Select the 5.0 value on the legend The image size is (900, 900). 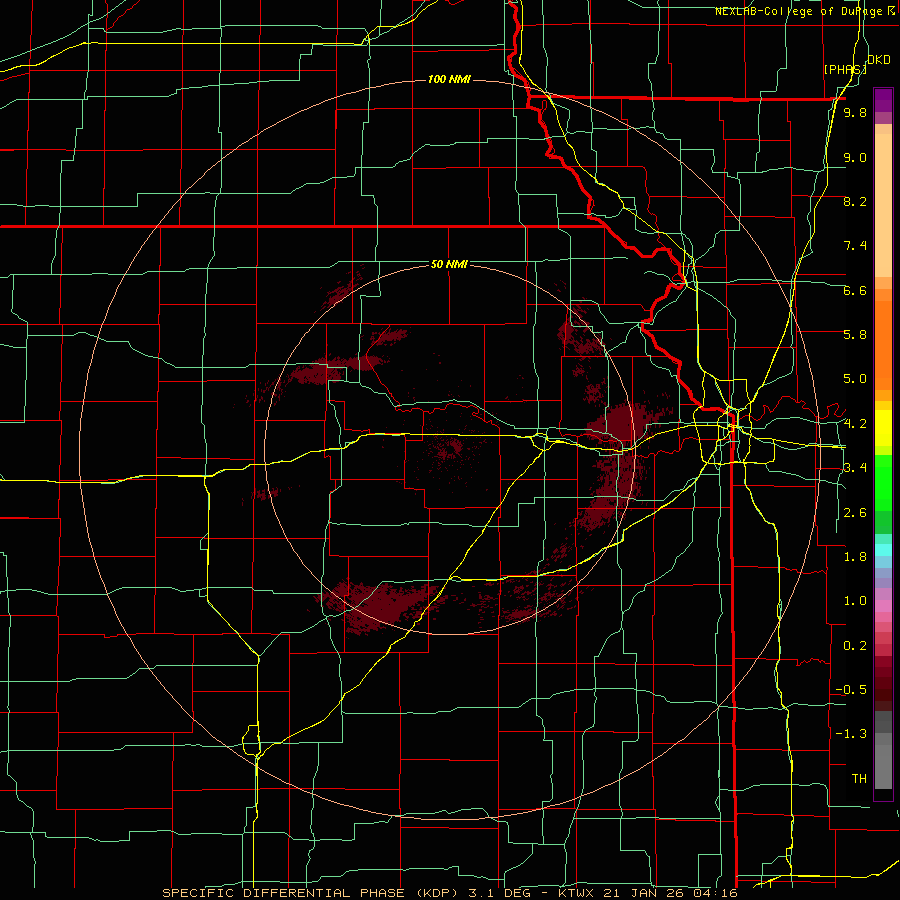pyautogui.click(x=855, y=379)
